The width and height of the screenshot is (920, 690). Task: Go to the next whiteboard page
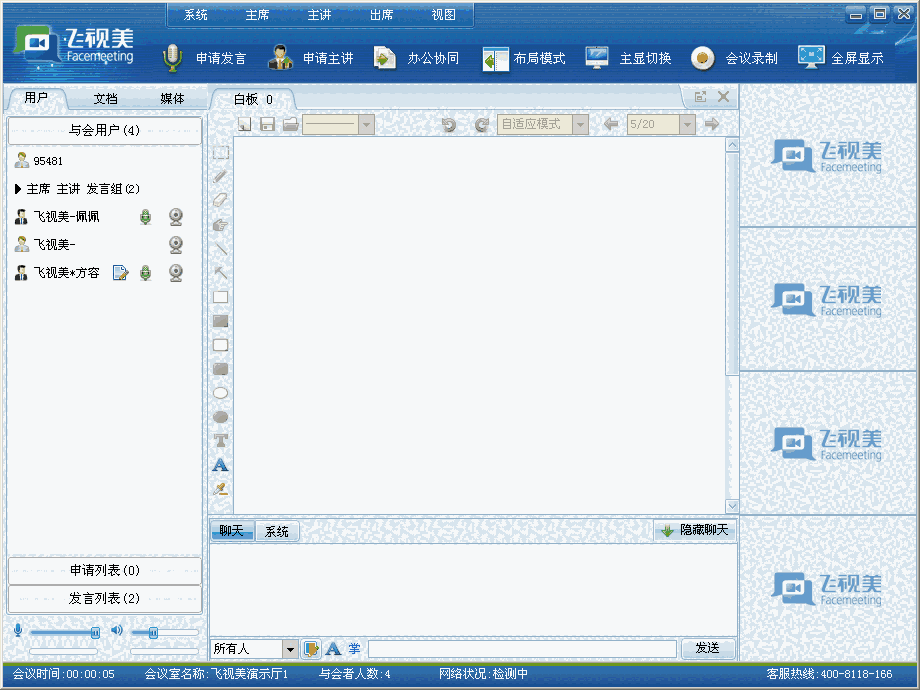point(712,124)
